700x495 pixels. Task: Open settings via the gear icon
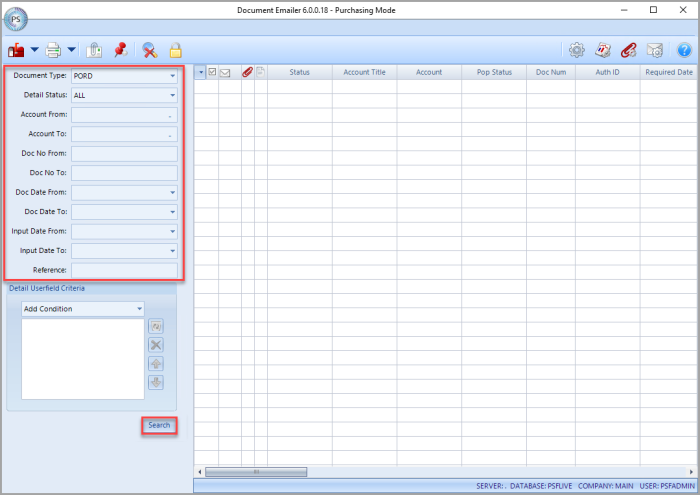click(x=577, y=50)
